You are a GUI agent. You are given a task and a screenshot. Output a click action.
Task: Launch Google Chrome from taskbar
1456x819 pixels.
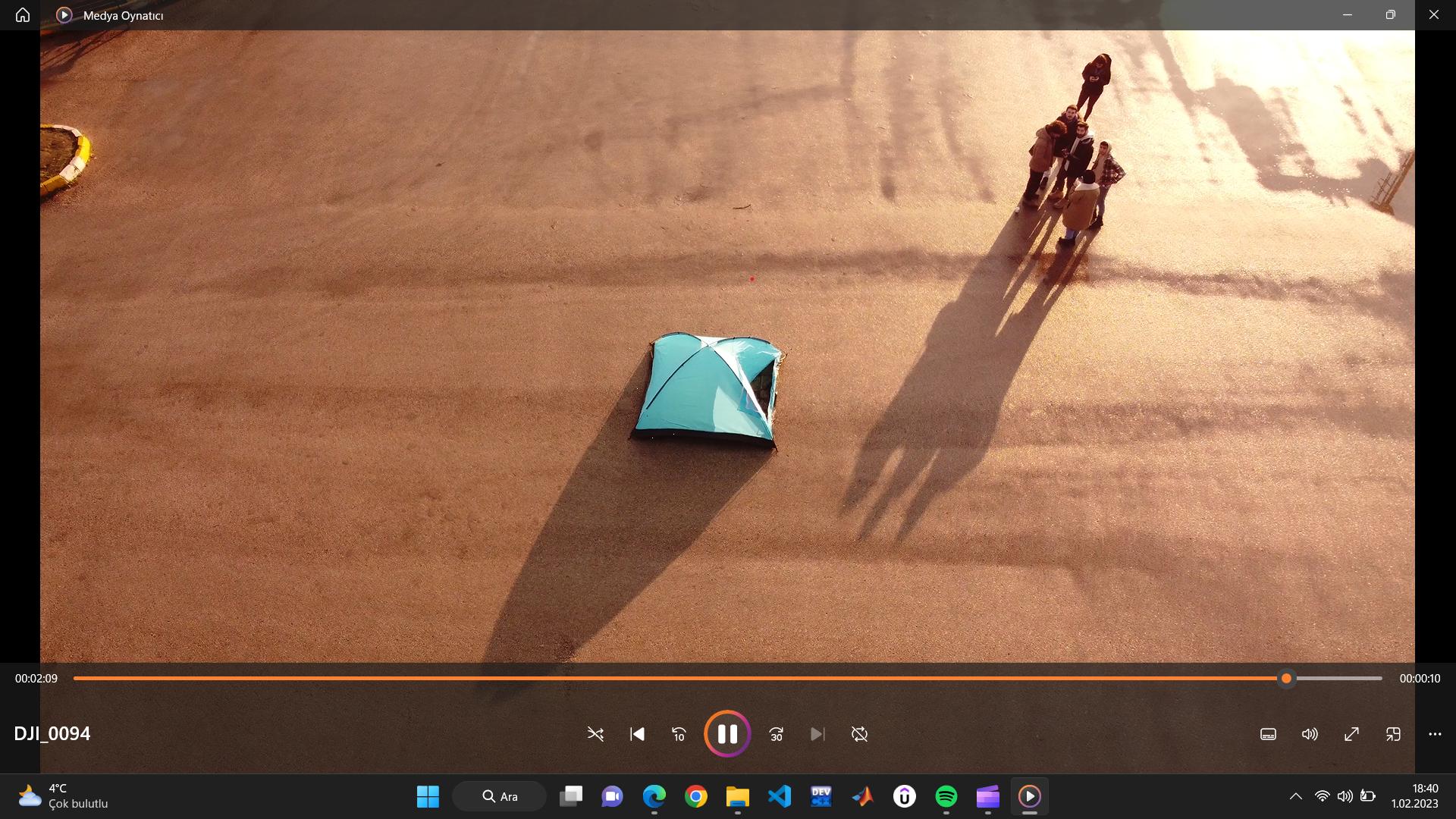[696, 796]
